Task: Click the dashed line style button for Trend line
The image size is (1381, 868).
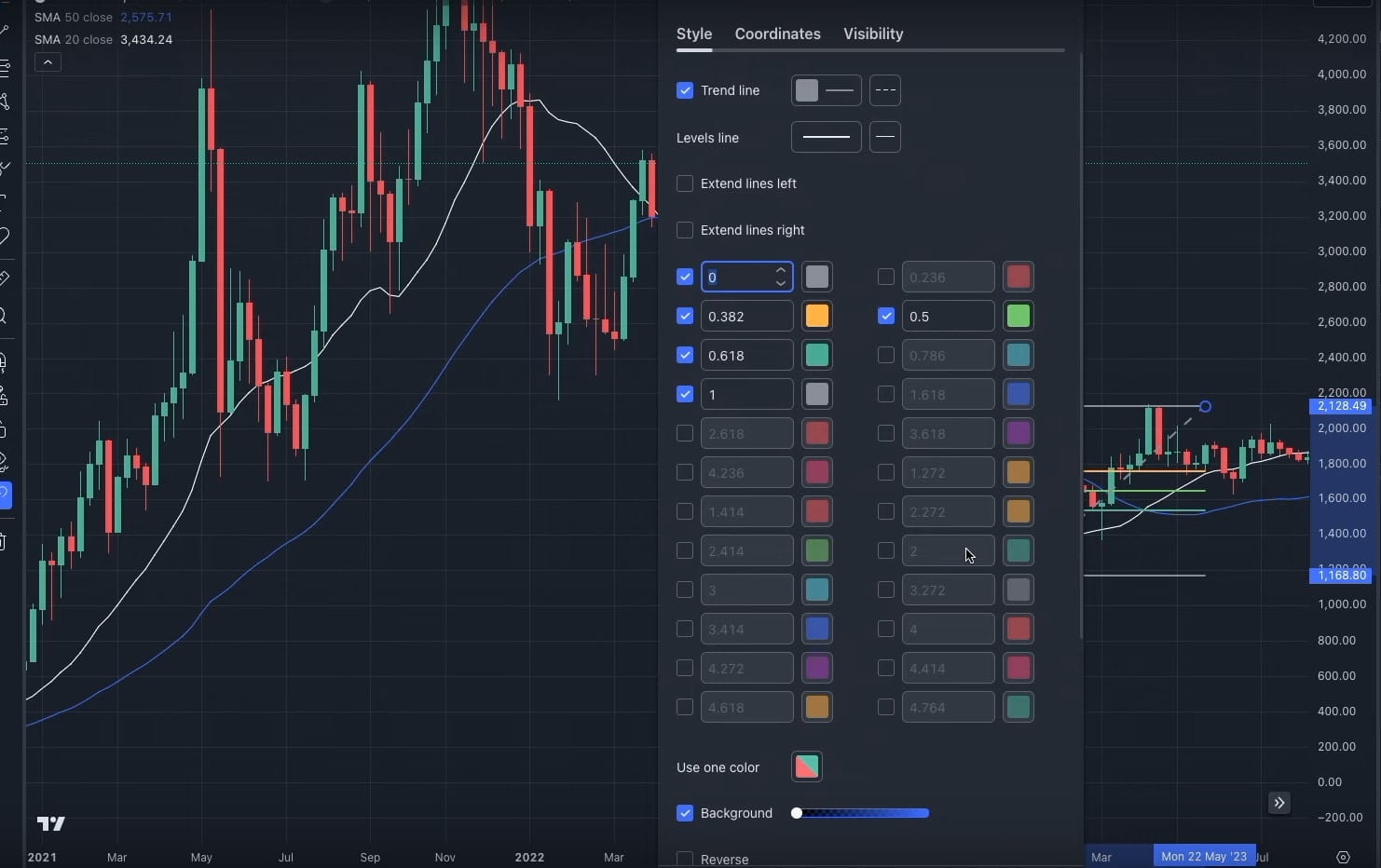Action: pyautogui.click(x=884, y=90)
